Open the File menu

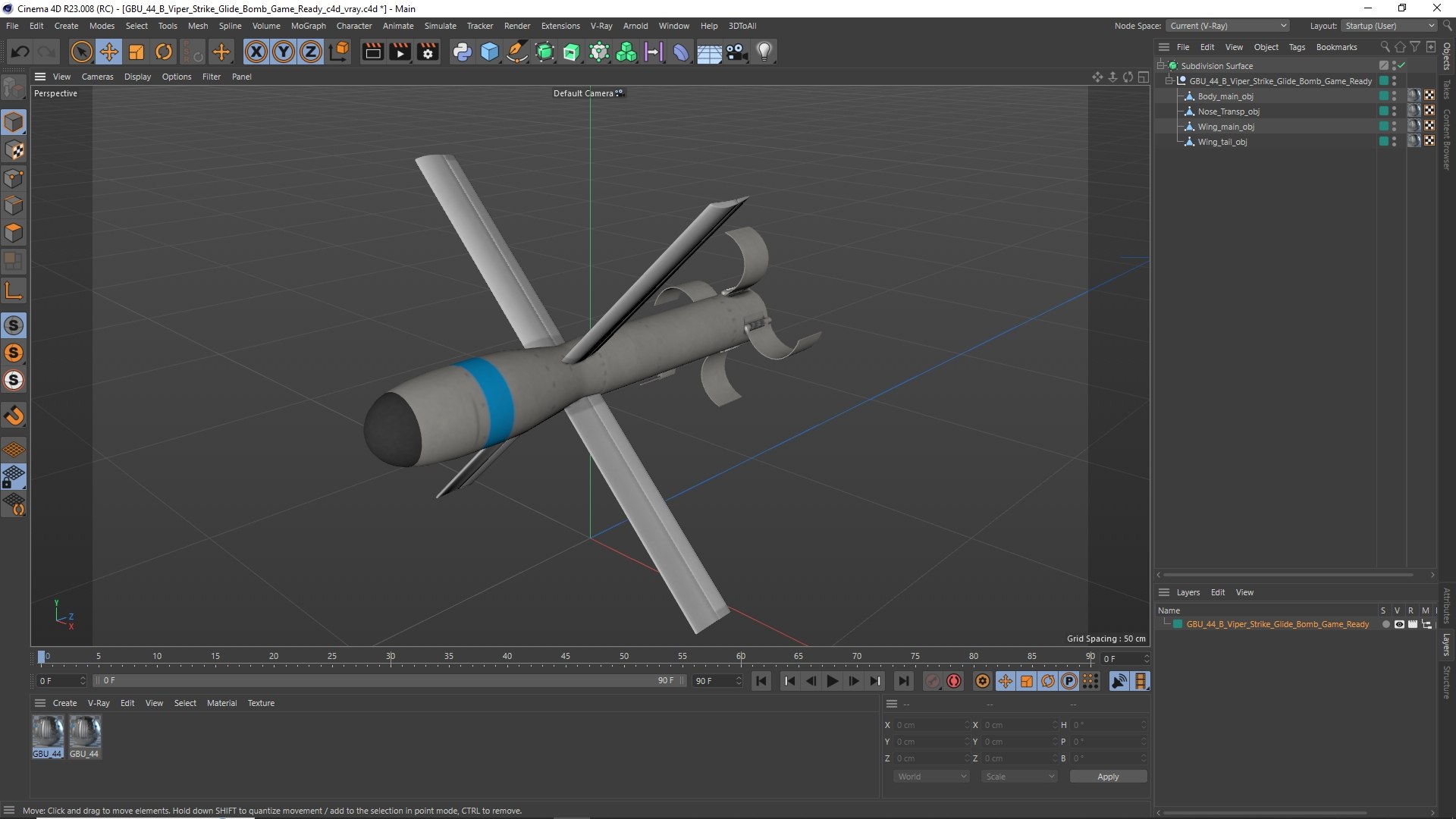[x=12, y=26]
